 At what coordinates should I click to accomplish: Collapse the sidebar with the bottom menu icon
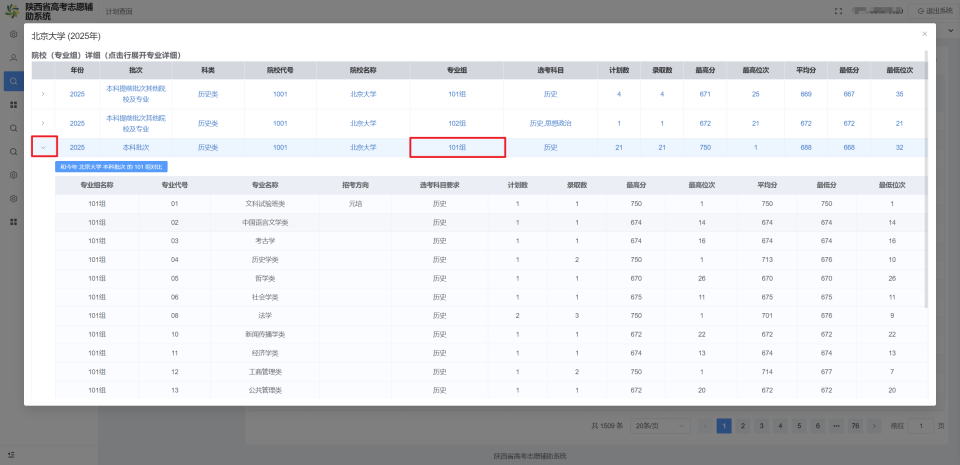[12, 455]
